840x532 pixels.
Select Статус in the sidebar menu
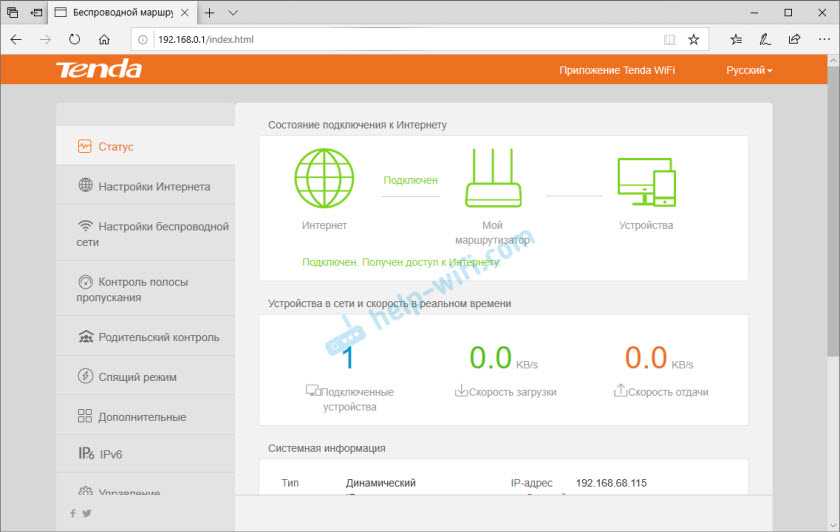pyautogui.click(x=115, y=147)
